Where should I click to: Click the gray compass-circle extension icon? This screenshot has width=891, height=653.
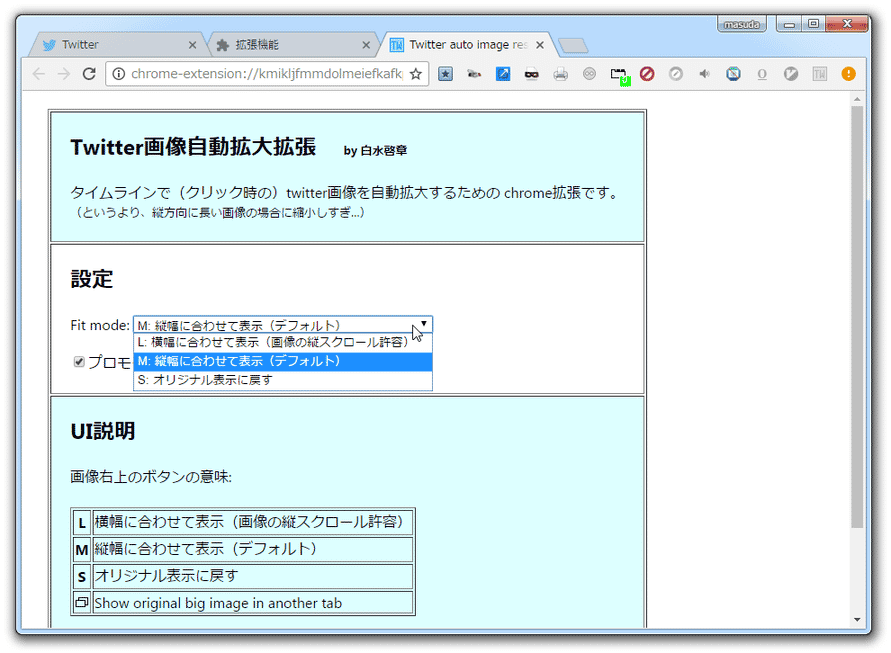pyautogui.click(x=676, y=74)
